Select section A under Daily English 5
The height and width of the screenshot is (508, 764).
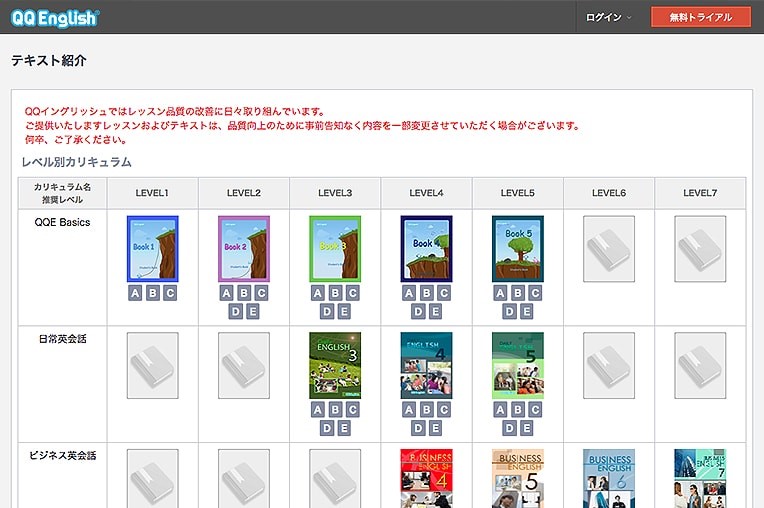(x=500, y=410)
